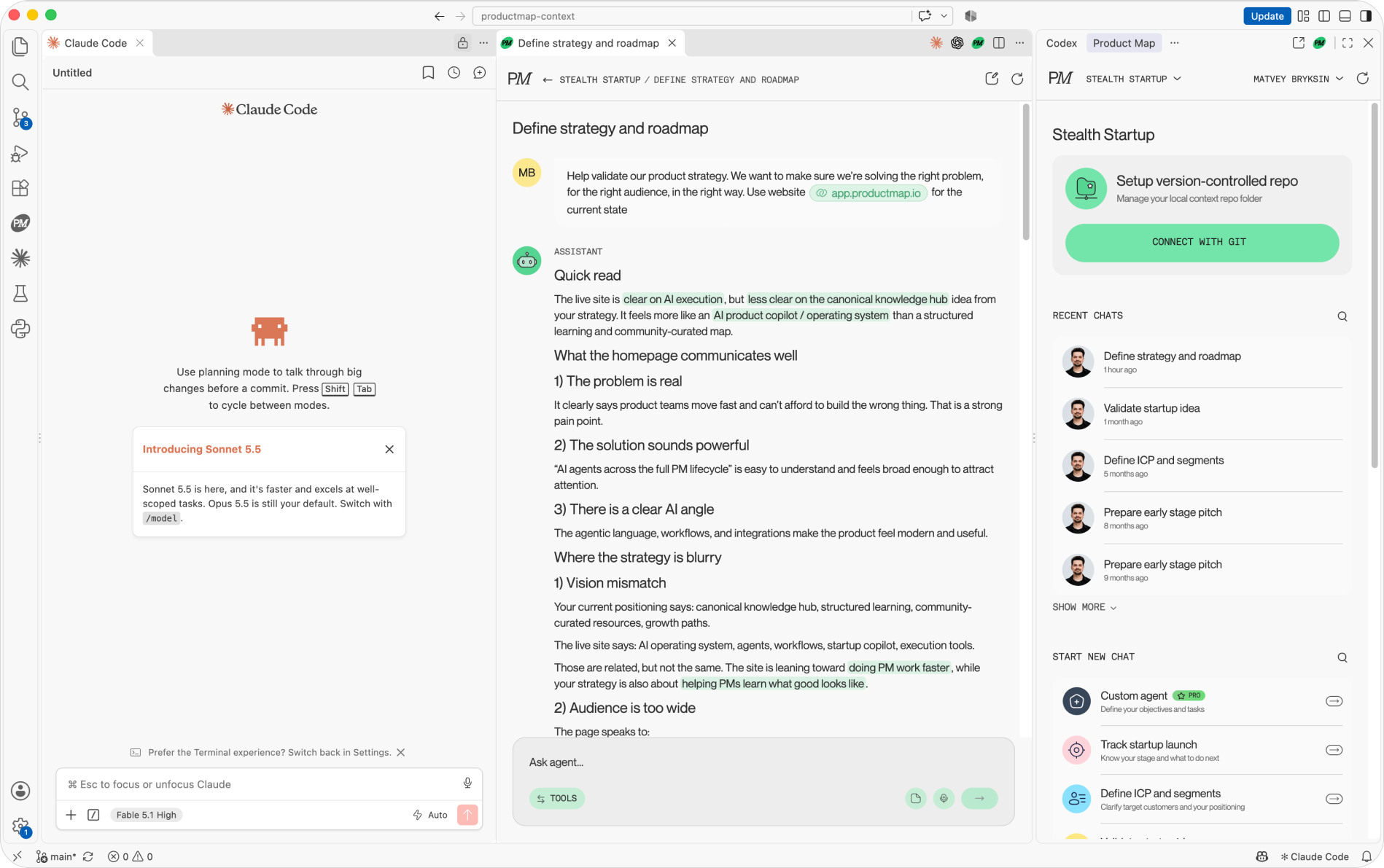Dismiss the Introducing Sonnet 5.5 notice
Image resolution: width=1384 pixels, height=868 pixels.
pos(389,449)
